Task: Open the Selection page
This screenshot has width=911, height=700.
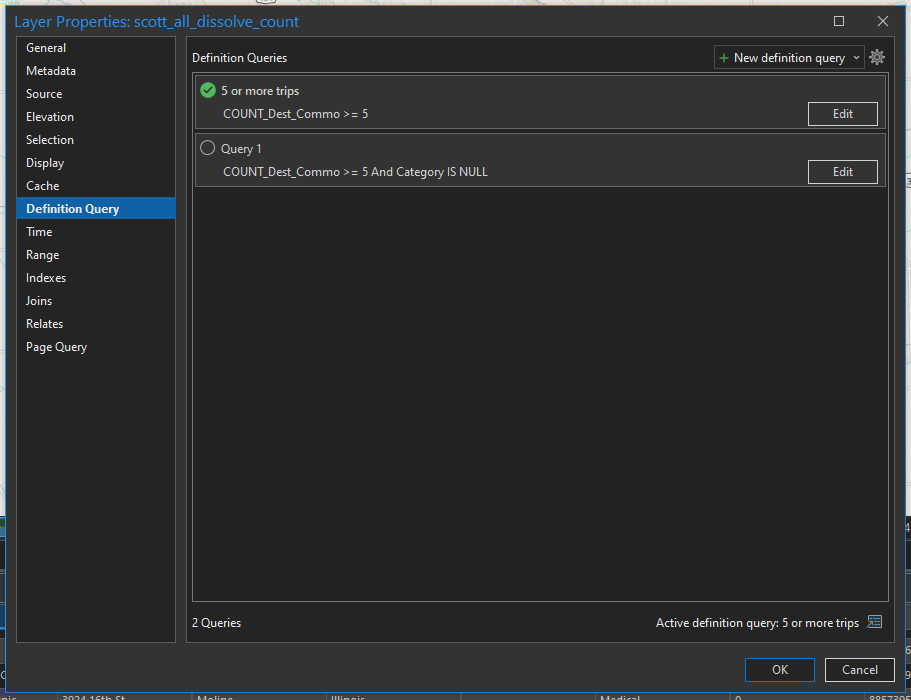Action: pos(50,139)
